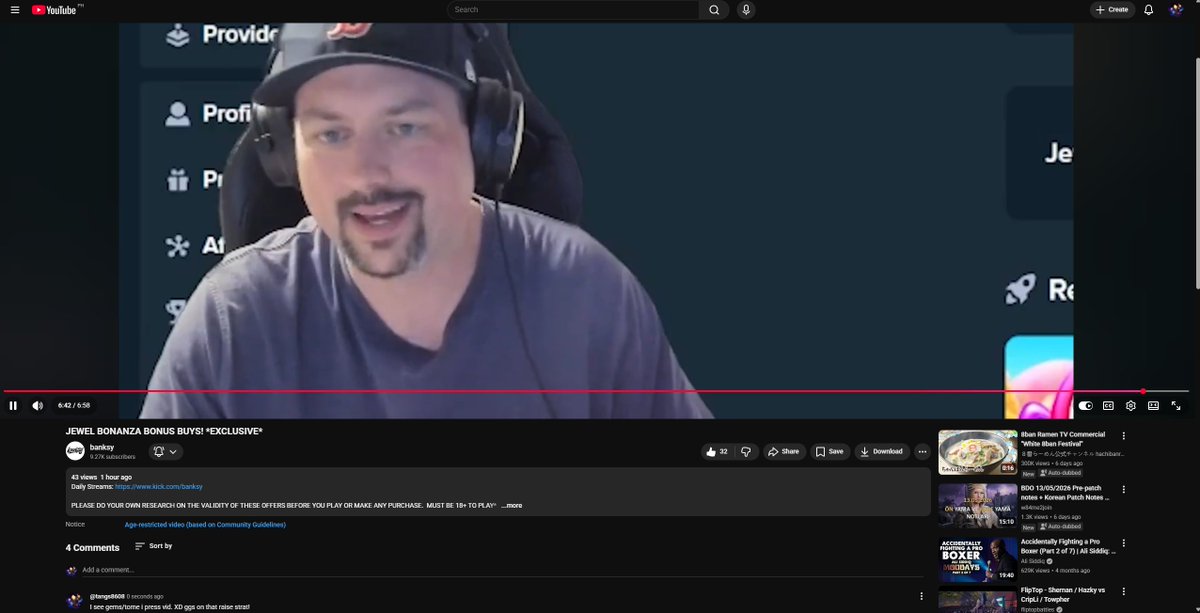This screenshot has height=613, width=1200.
Task: Open the notifications bell in header
Action: pyautogui.click(x=1149, y=10)
